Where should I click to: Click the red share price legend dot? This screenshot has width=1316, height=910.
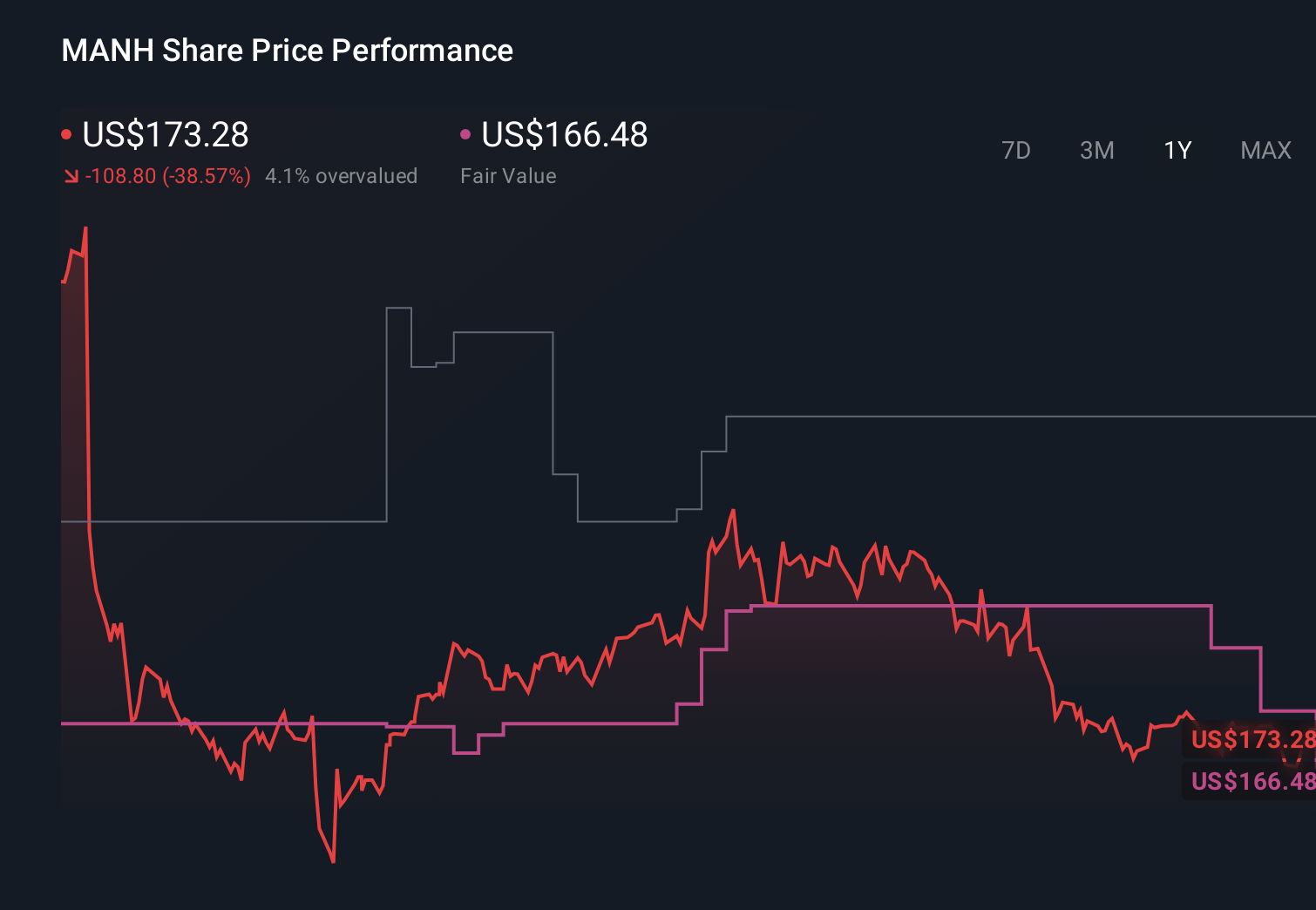point(67,133)
